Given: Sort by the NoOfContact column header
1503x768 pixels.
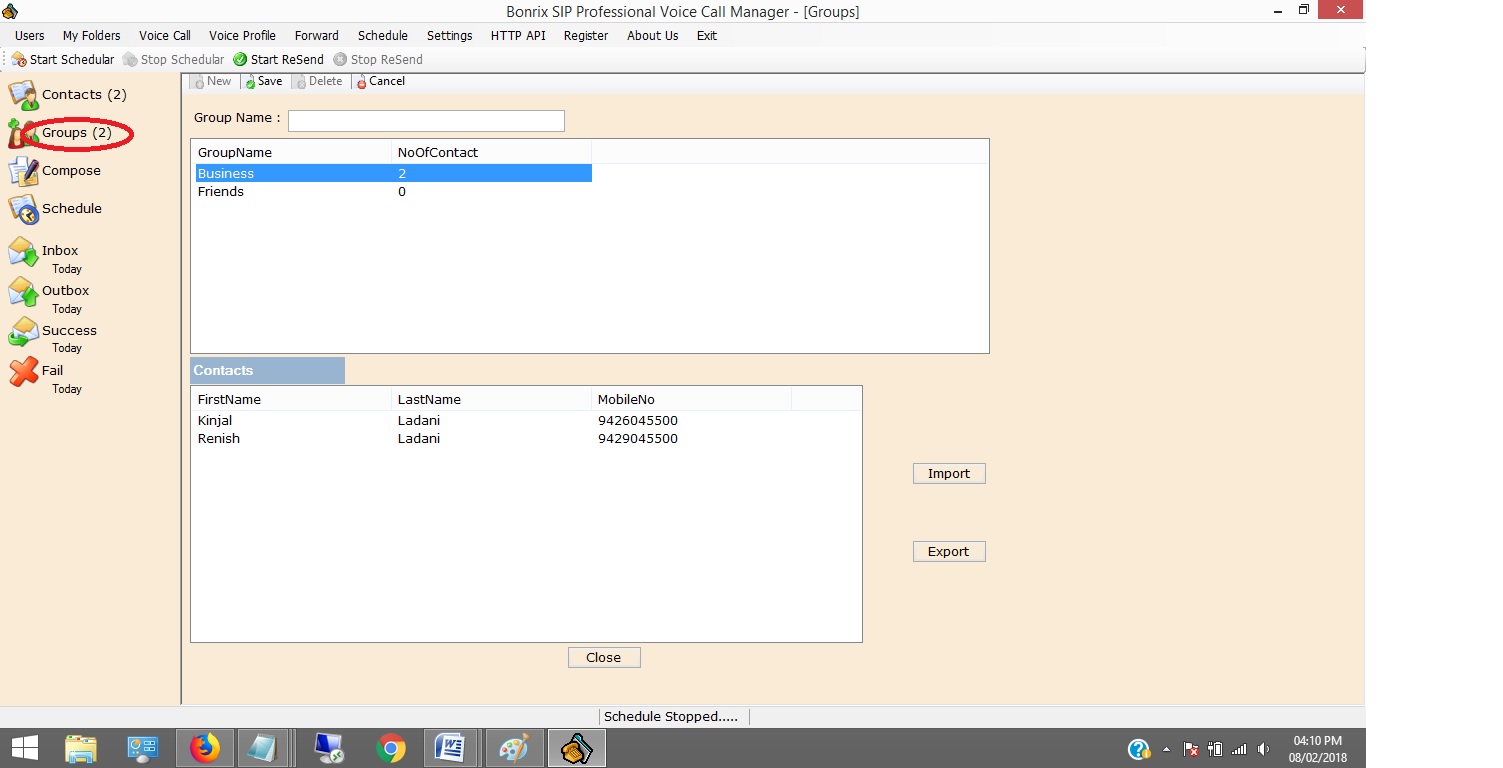Looking at the screenshot, I should tap(491, 153).
